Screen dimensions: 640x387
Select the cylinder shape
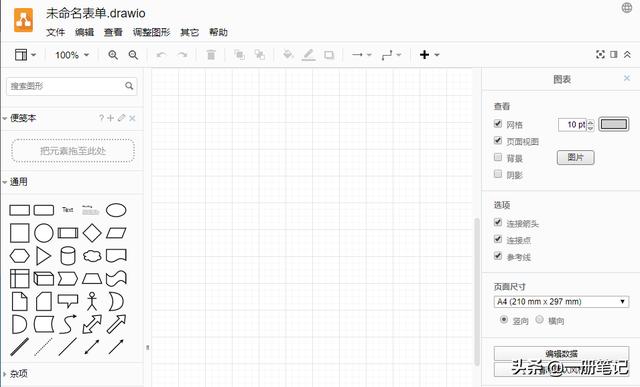pos(68,256)
